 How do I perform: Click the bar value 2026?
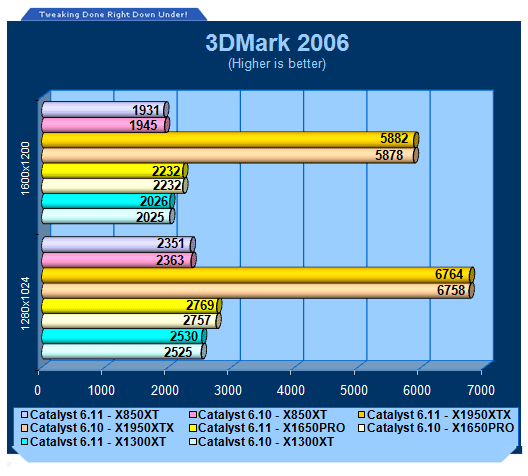click(x=154, y=201)
